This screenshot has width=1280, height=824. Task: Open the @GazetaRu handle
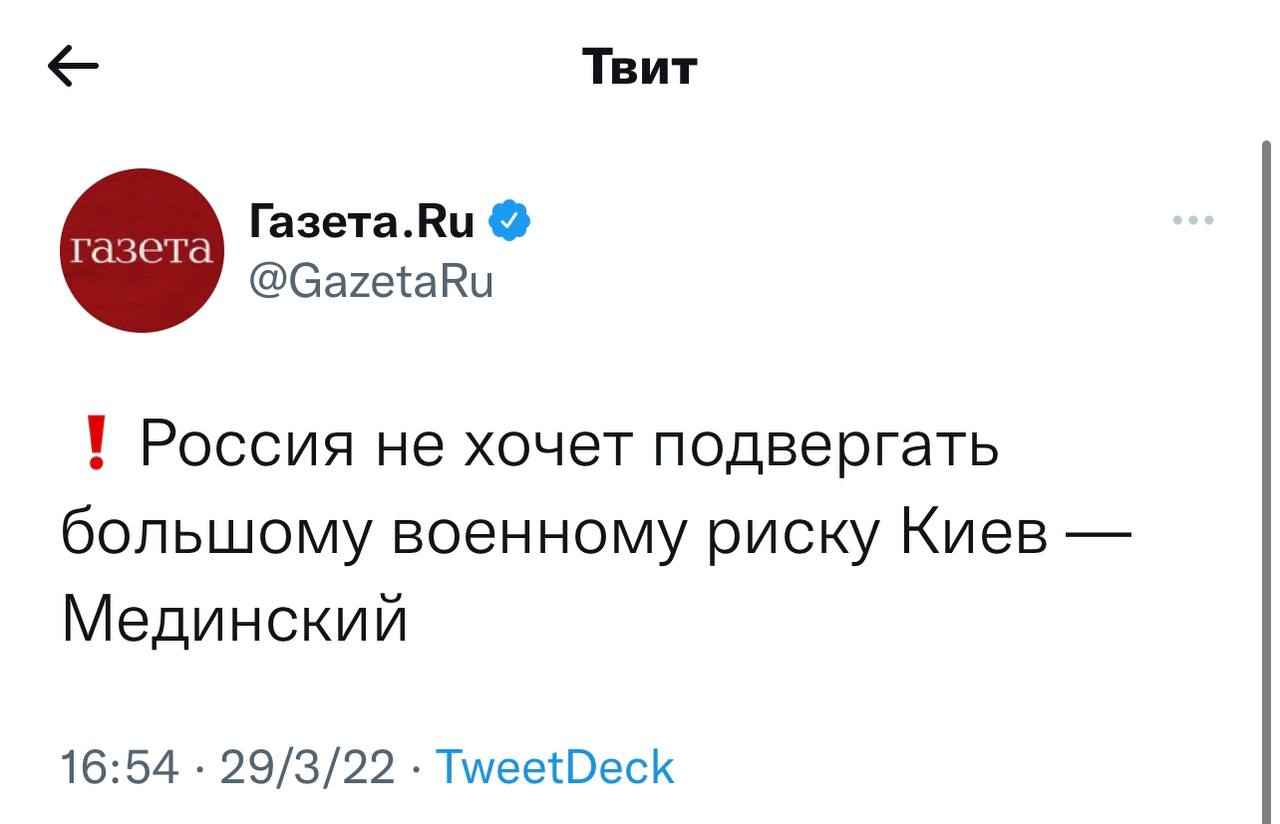pos(370,282)
